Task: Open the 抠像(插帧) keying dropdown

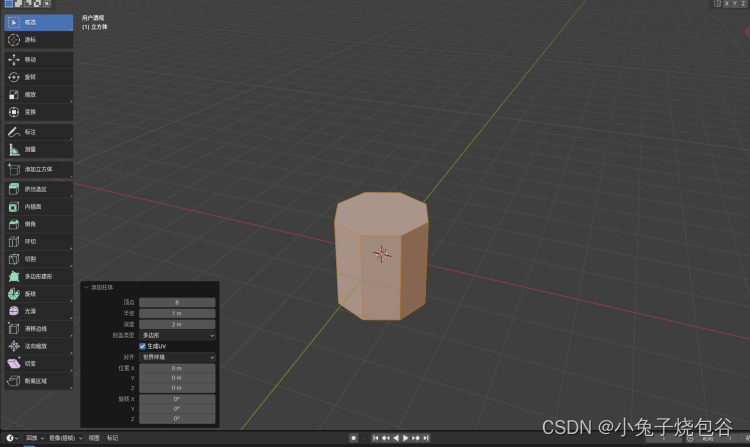Action: [x=66, y=438]
